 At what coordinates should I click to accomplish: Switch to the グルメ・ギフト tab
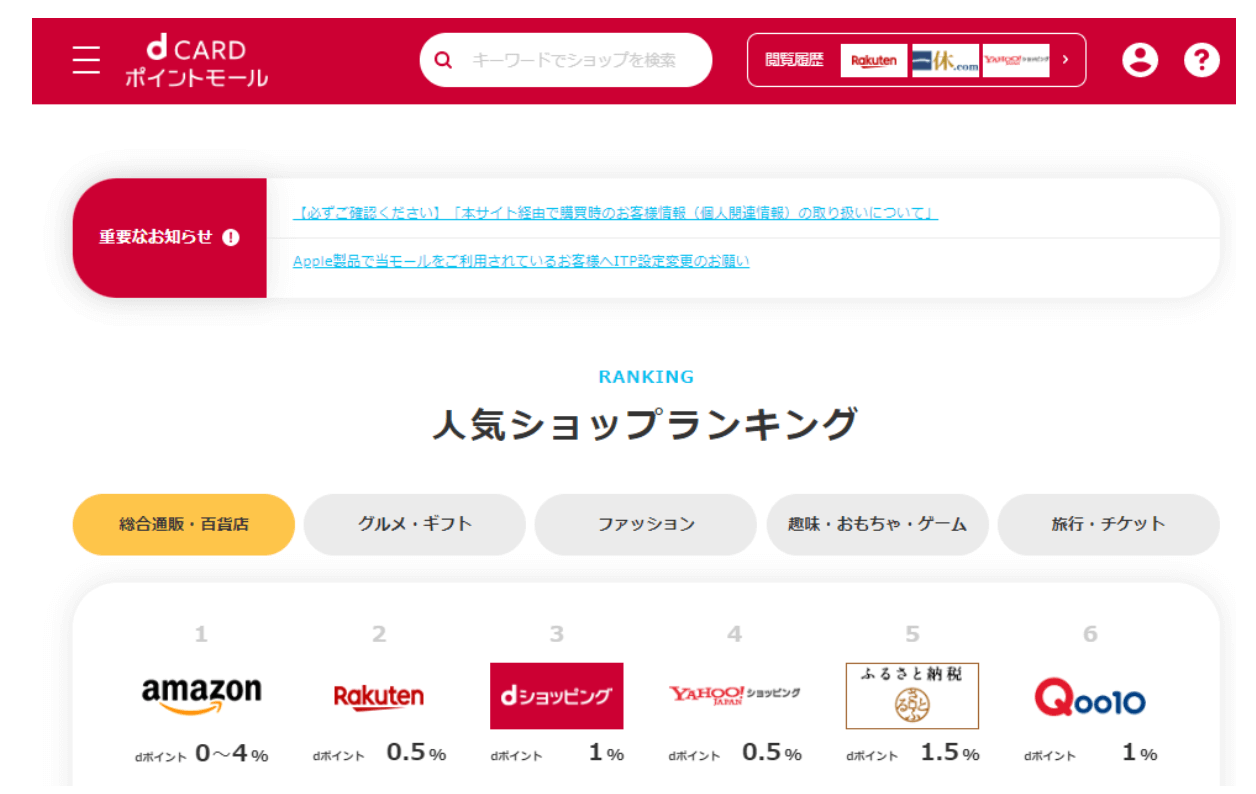[x=415, y=524]
